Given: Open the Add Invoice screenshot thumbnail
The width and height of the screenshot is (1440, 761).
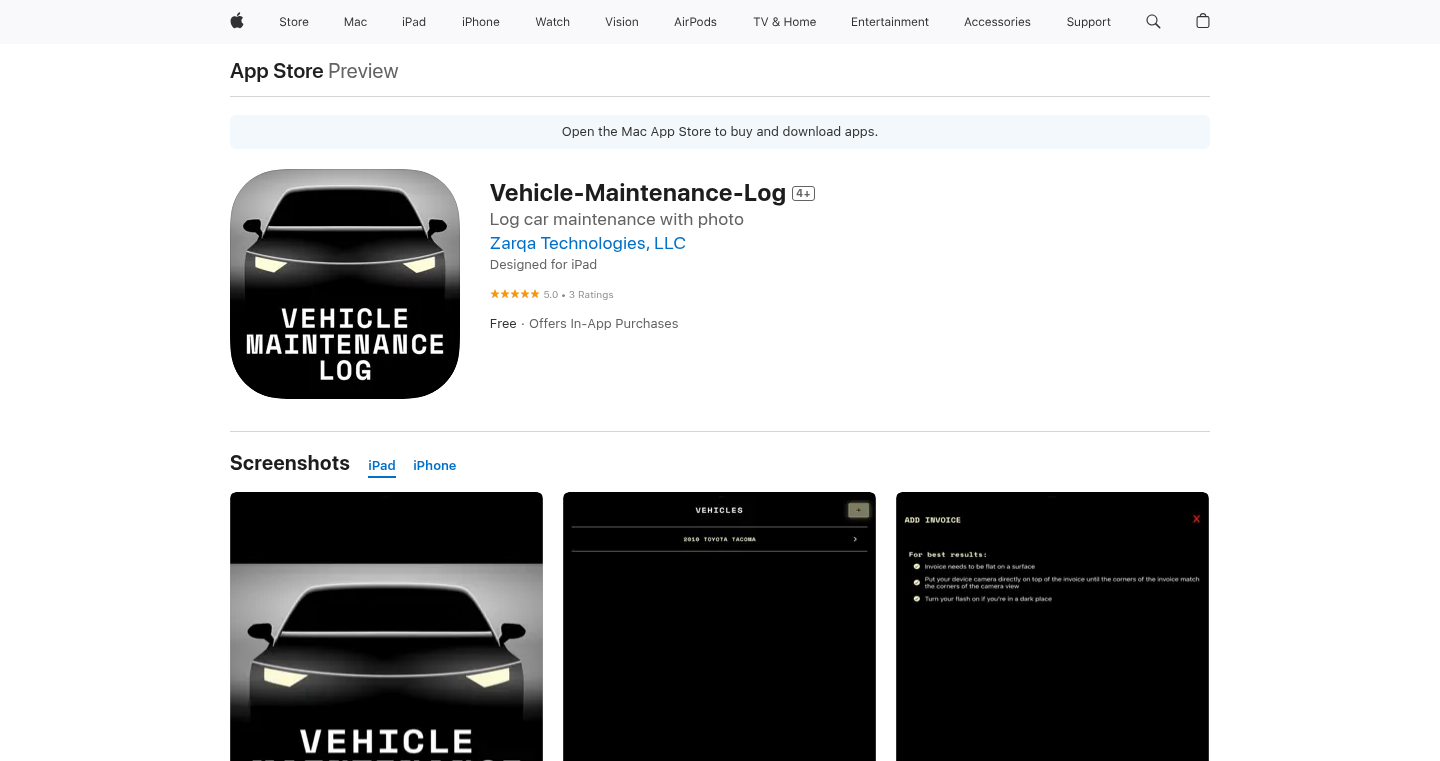Looking at the screenshot, I should click(x=1052, y=626).
